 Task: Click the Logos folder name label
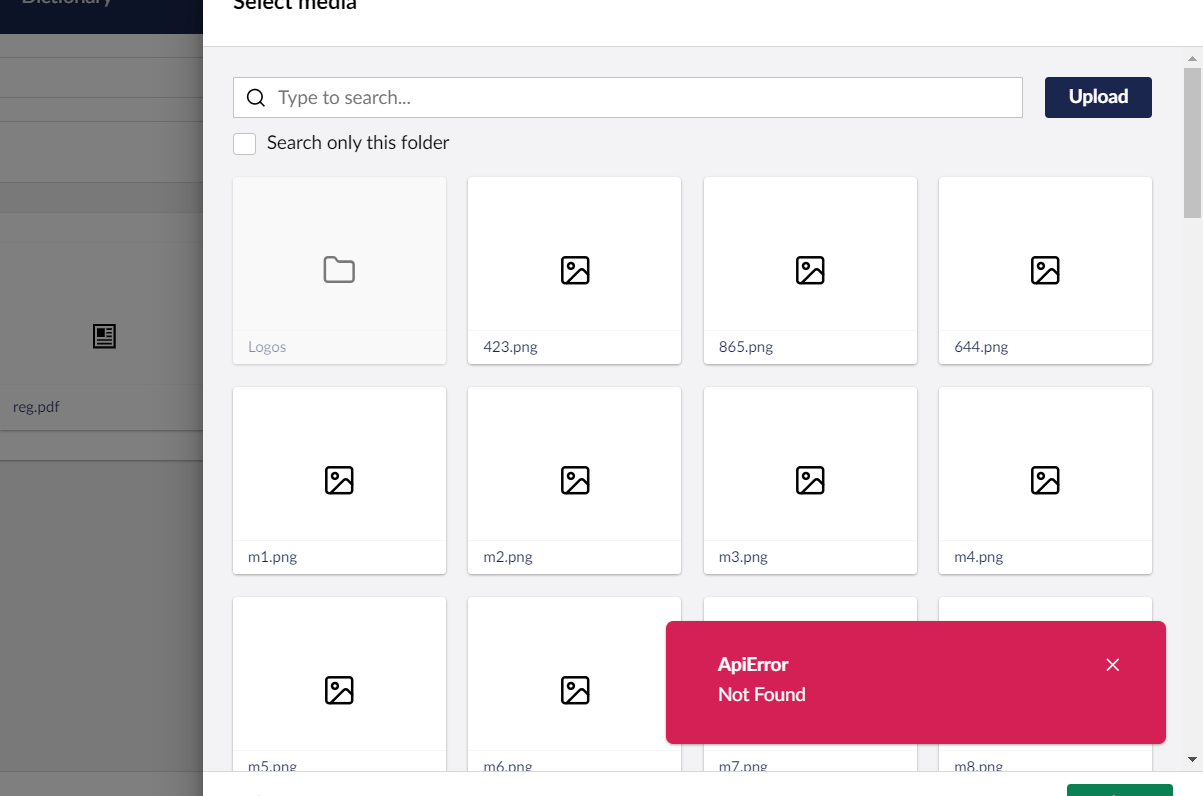tap(267, 347)
